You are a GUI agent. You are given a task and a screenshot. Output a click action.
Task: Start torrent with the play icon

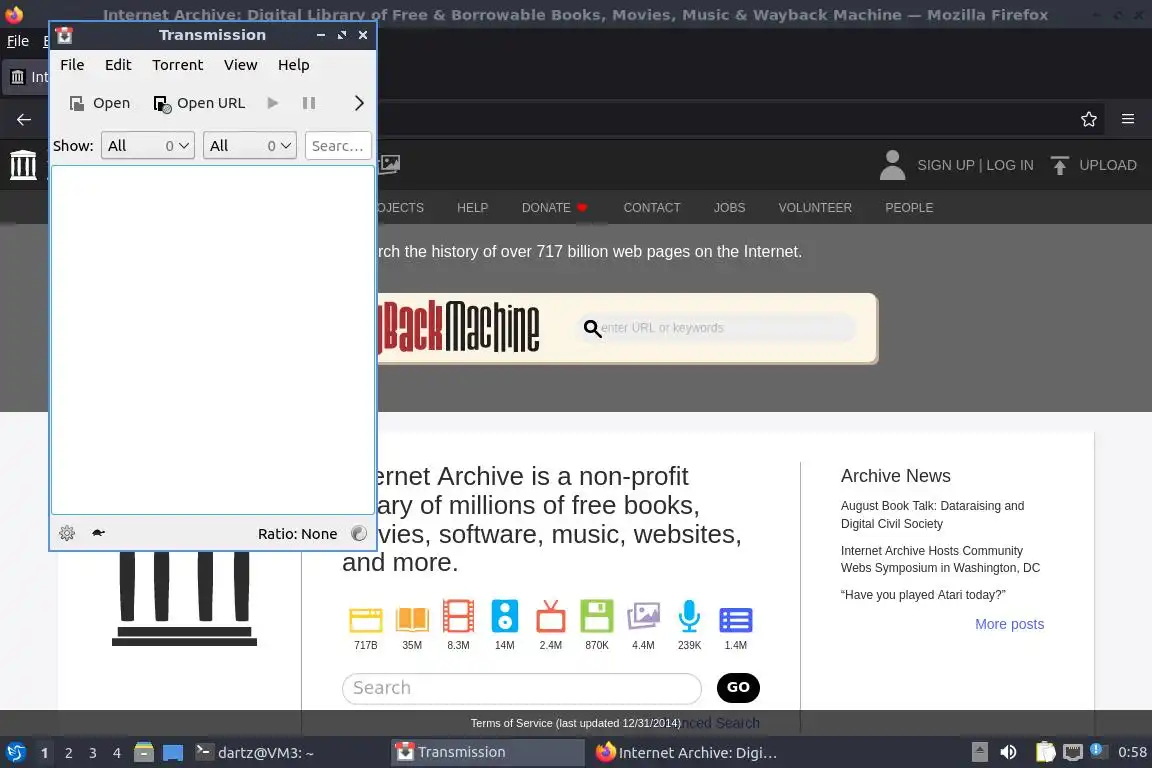coord(273,103)
